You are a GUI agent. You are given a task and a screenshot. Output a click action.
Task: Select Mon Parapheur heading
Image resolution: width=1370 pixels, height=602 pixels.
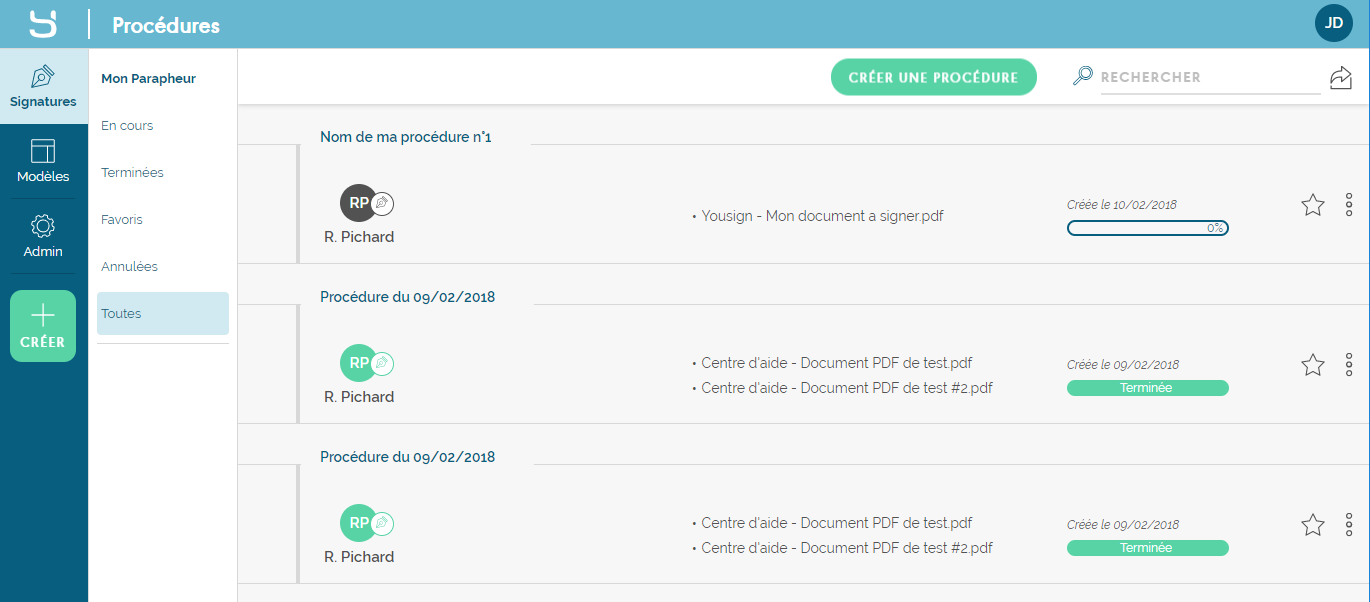tap(148, 78)
